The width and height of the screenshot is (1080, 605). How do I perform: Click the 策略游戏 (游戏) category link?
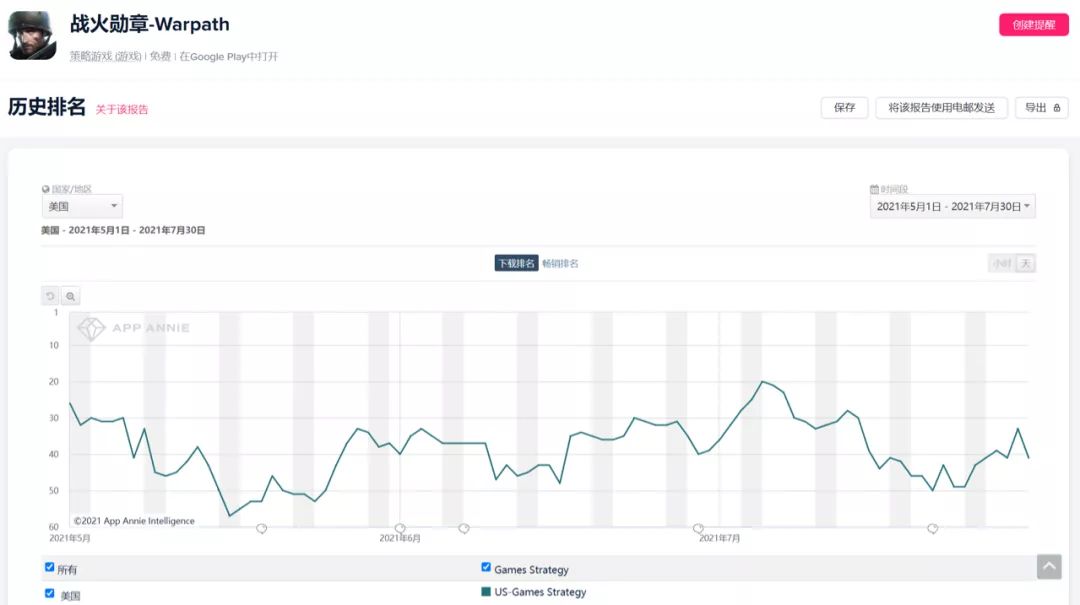(105, 57)
